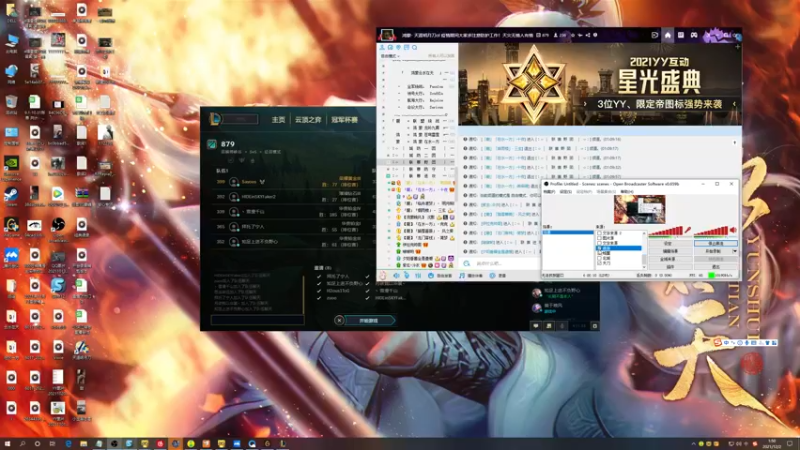Open the YY home icon in title bar
Viewport: 800px width, 450px height.
coord(667,35)
